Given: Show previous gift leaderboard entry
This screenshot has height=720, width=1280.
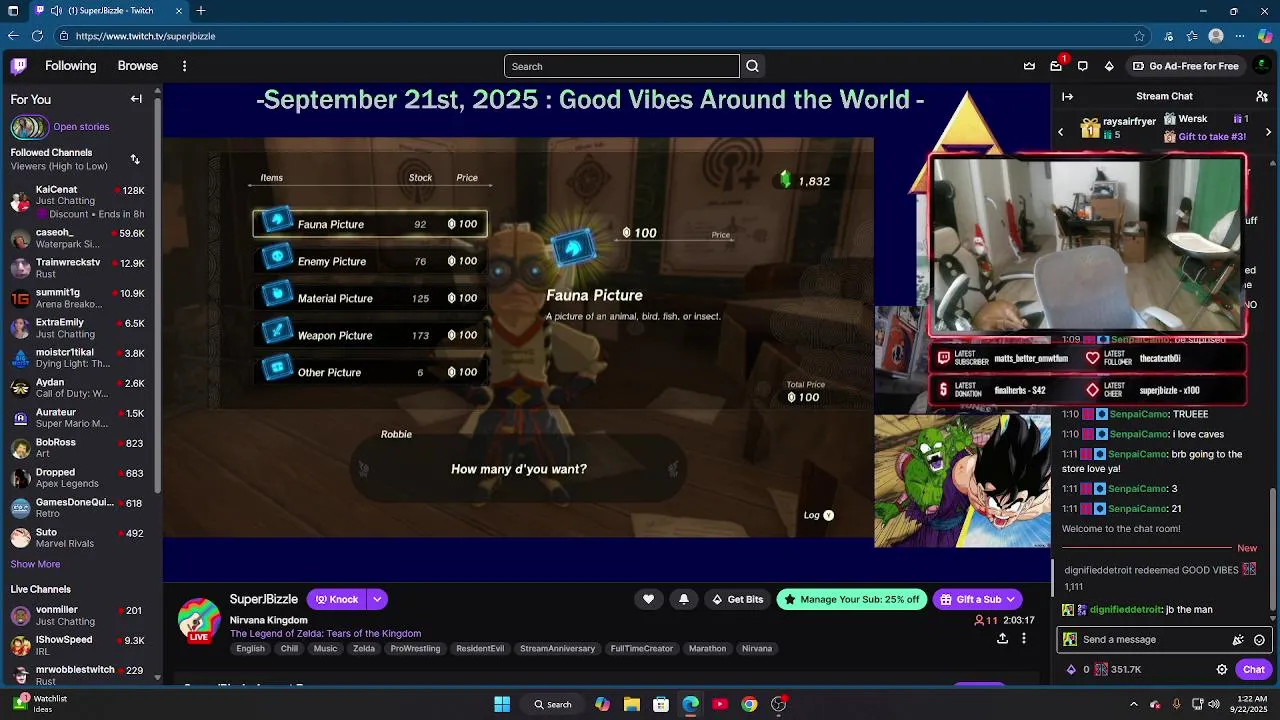Looking at the screenshot, I should pyautogui.click(x=1061, y=132).
